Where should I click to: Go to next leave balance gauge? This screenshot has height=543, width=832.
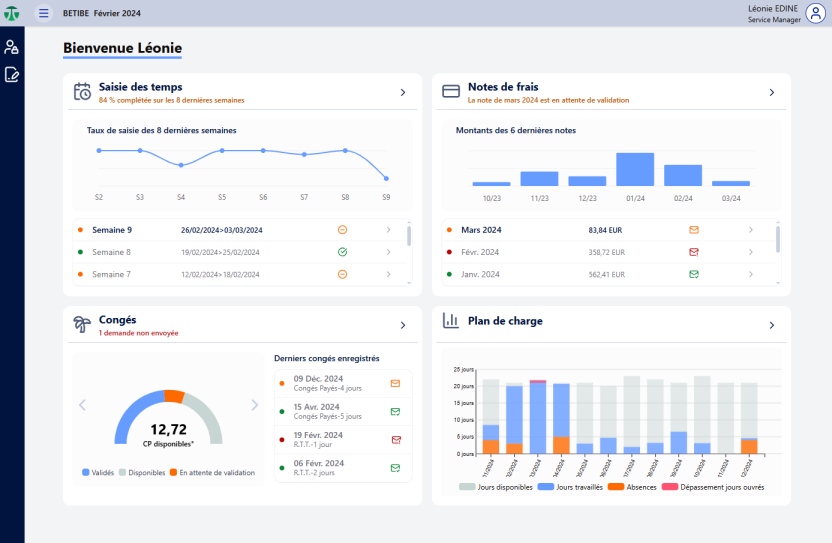click(x=255, y=405)
